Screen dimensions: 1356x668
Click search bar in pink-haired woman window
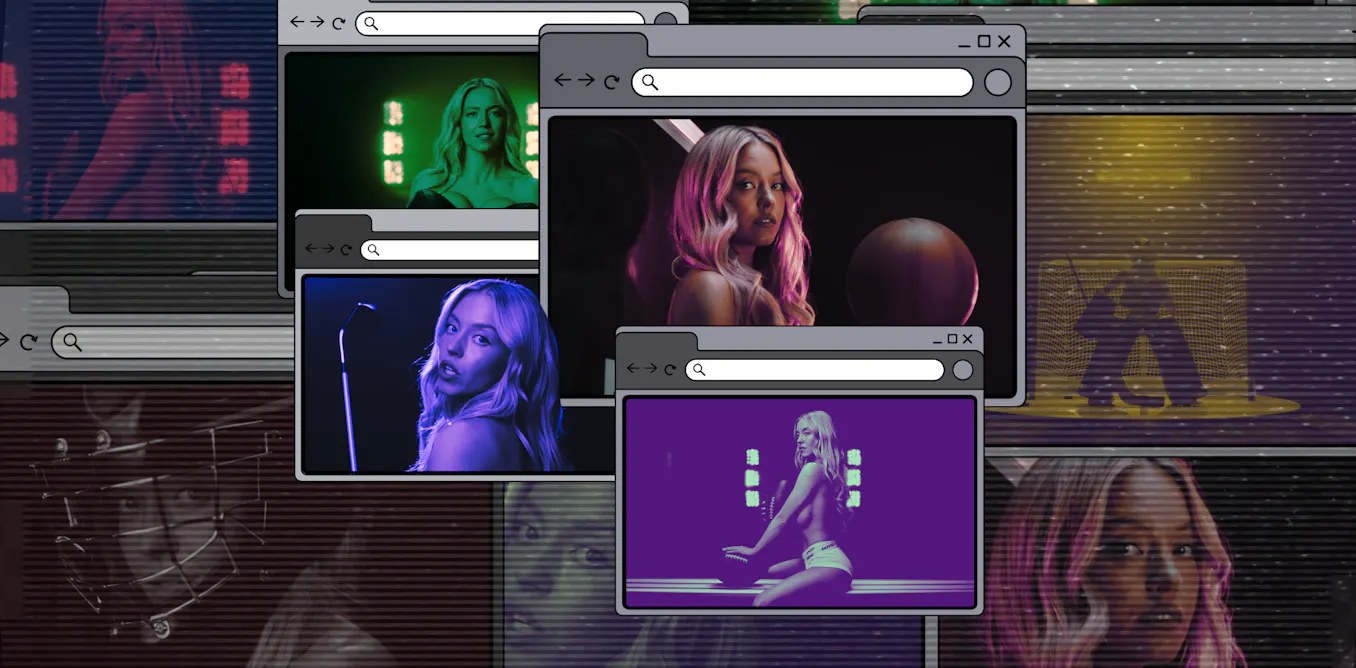pos(802,82)
